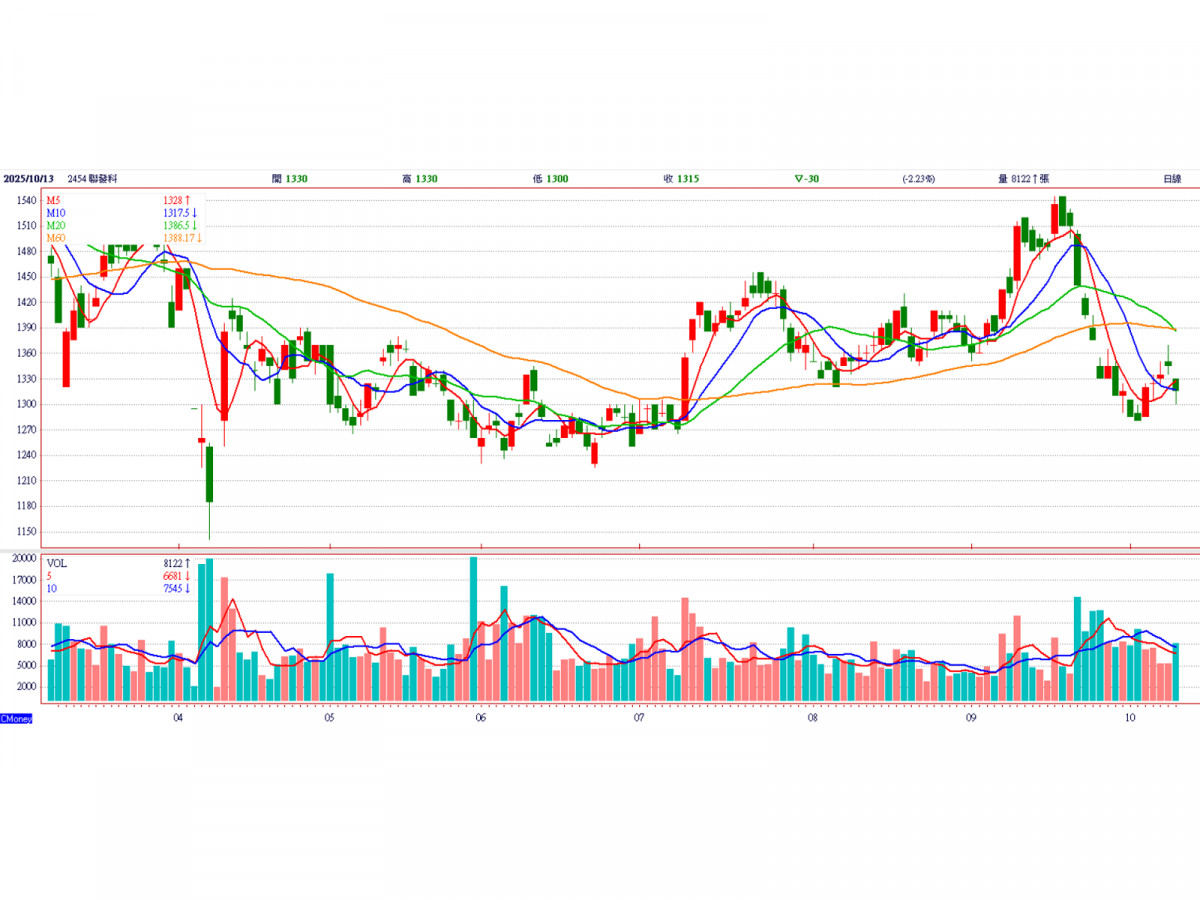Click the 10 month marker on axis
Screen dimensions: 1200x900
click(x=1130, y=718)
